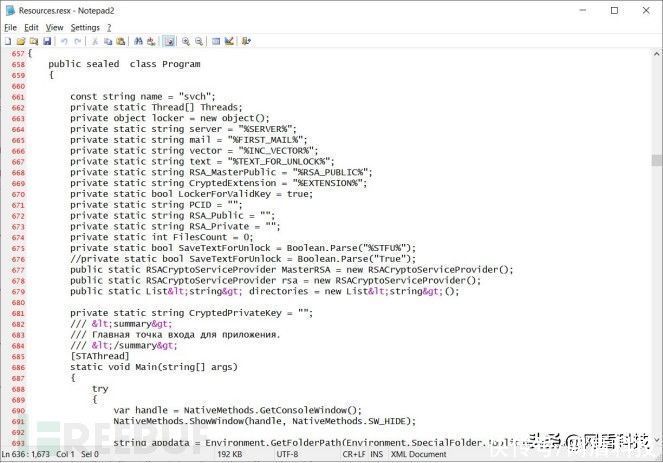Open Find with the binoculars icon

(x=138, y=41)
